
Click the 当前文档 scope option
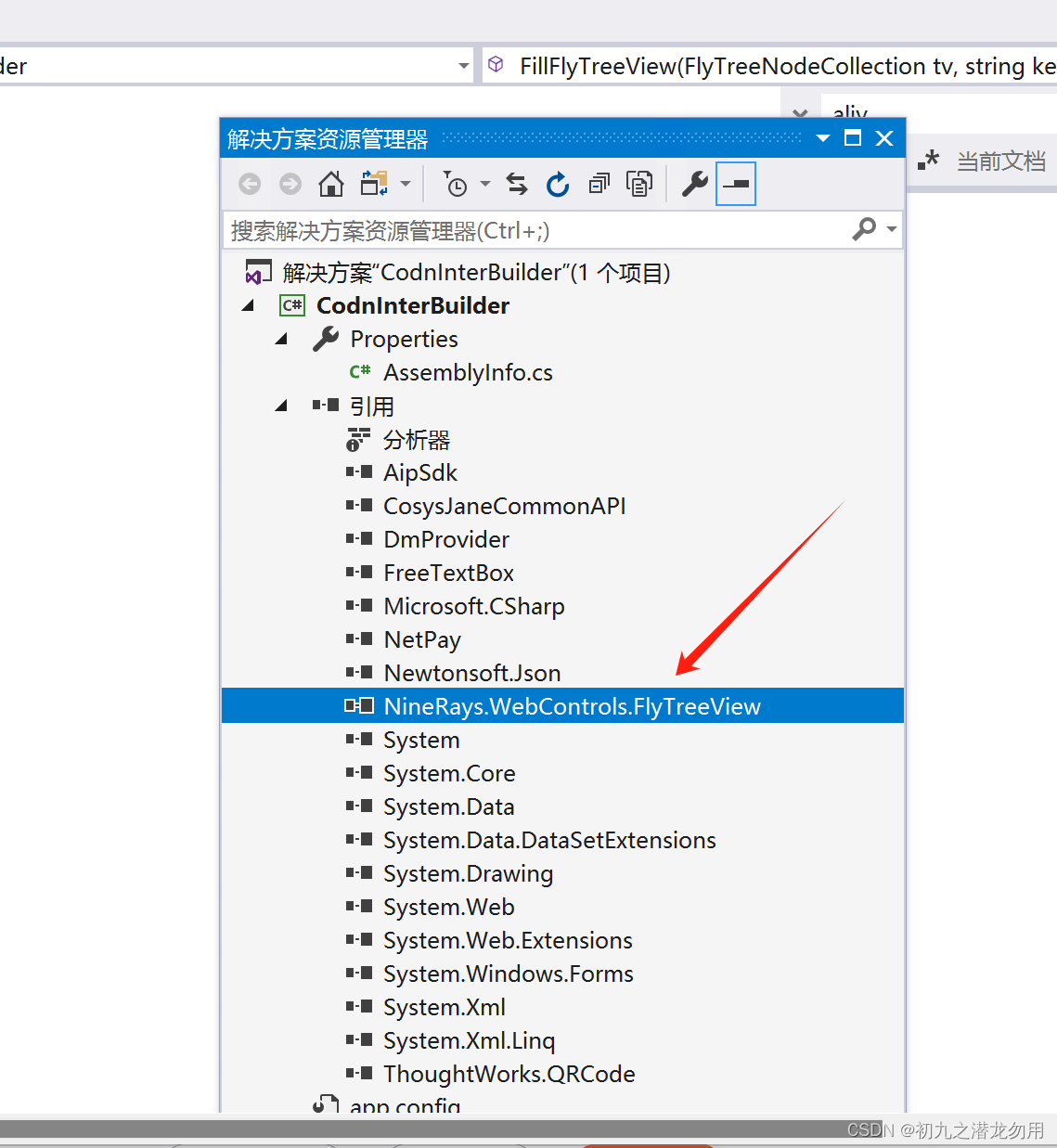click(1001, 161)
